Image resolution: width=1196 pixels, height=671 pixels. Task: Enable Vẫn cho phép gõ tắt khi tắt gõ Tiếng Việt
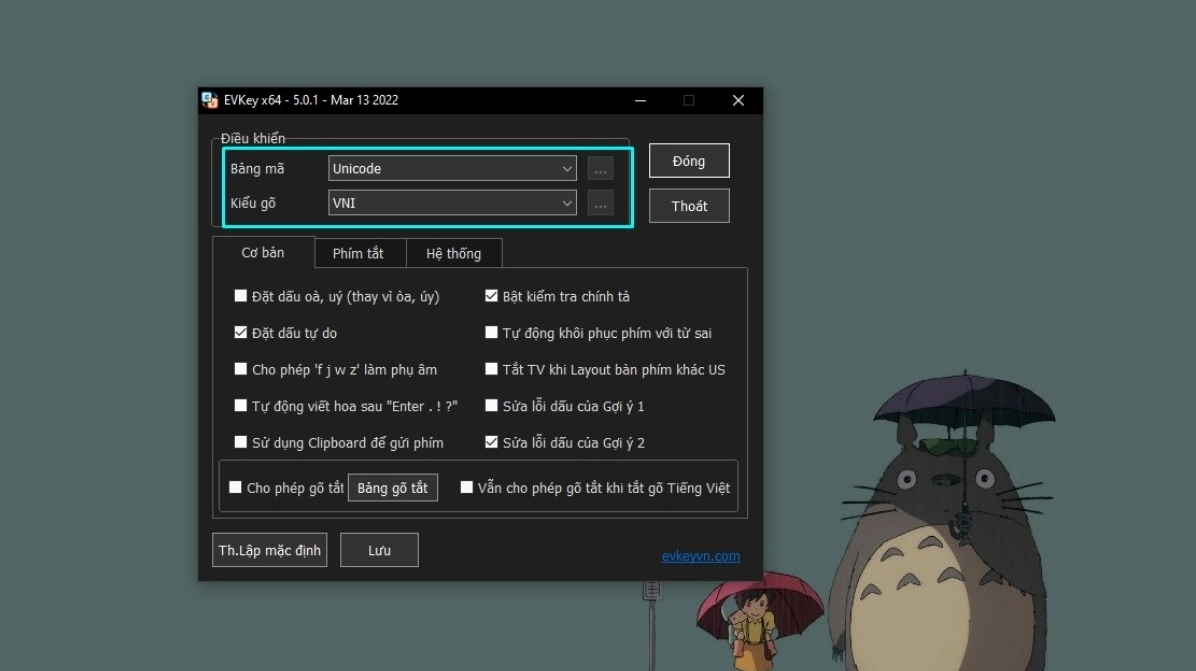click(466, 487)
